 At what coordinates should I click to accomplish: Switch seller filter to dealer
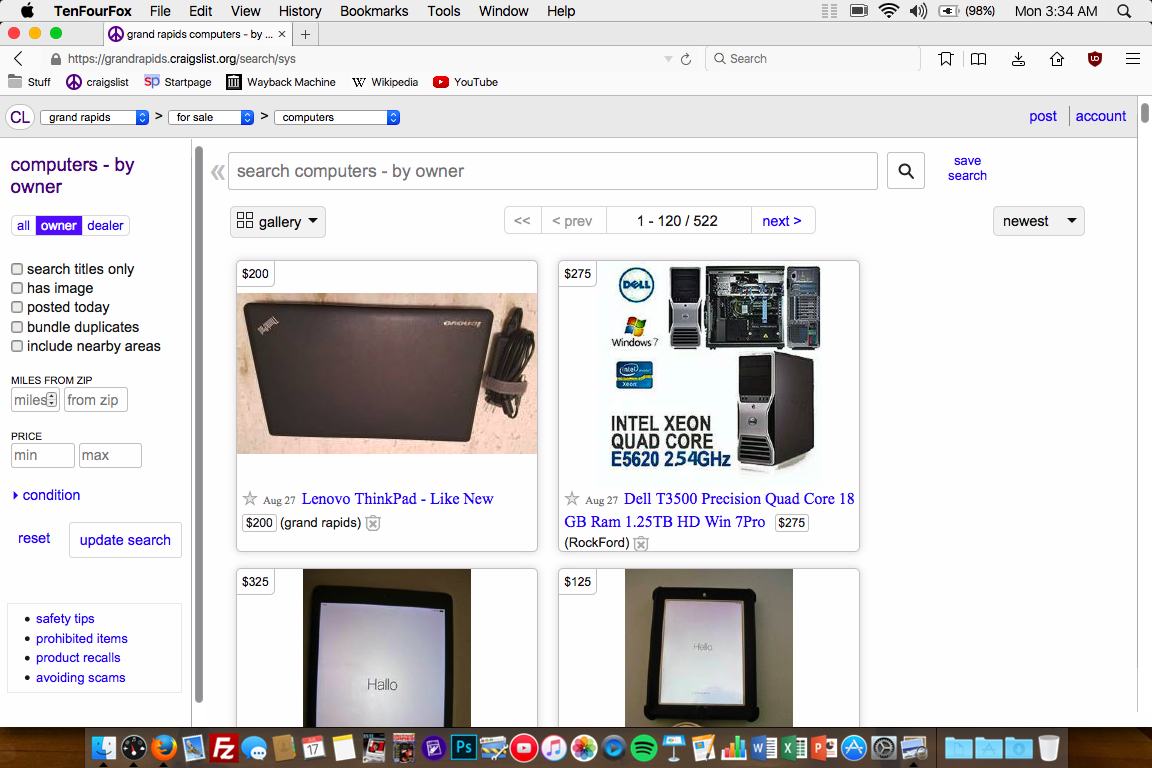[x=105, y=226]
